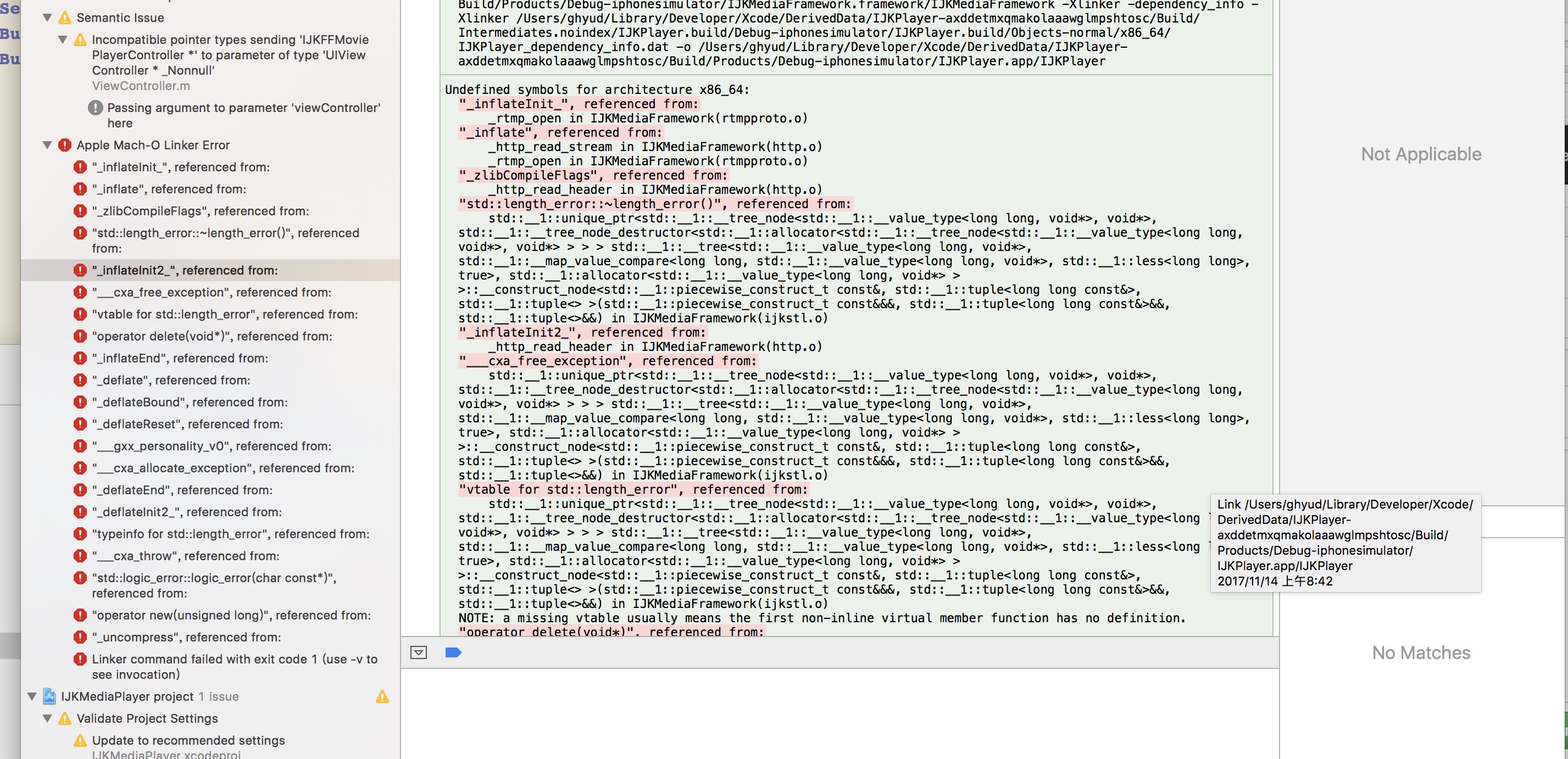Click "_zlibCompileFlags" highlighted line in the log

tap(593, 175)
